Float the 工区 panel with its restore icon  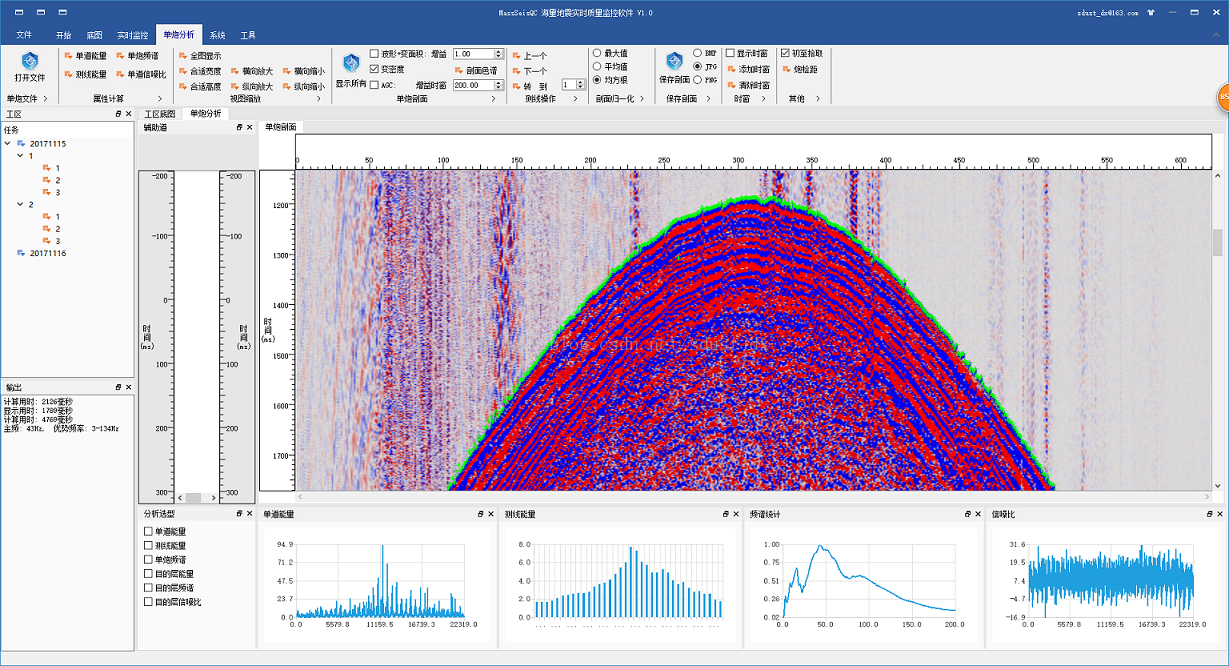tap(118, 114)
